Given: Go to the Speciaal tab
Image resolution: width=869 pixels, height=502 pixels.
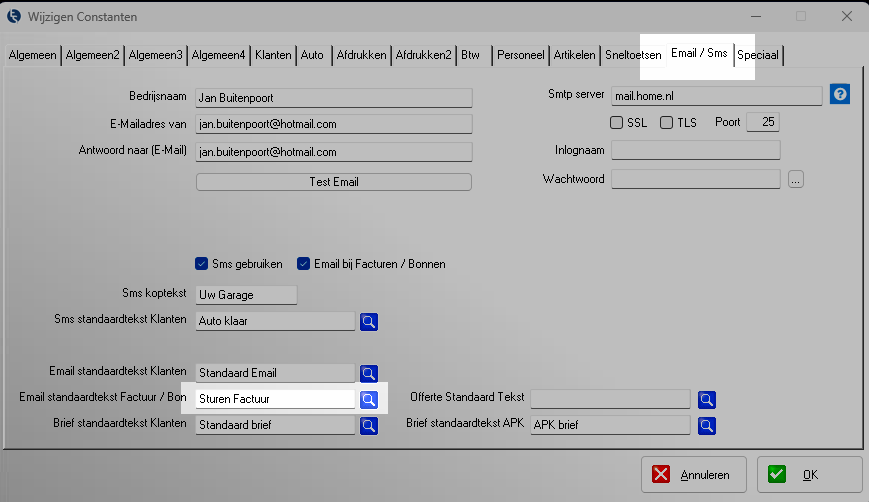Looking at the screenshot, I should [x=758, y=56].
